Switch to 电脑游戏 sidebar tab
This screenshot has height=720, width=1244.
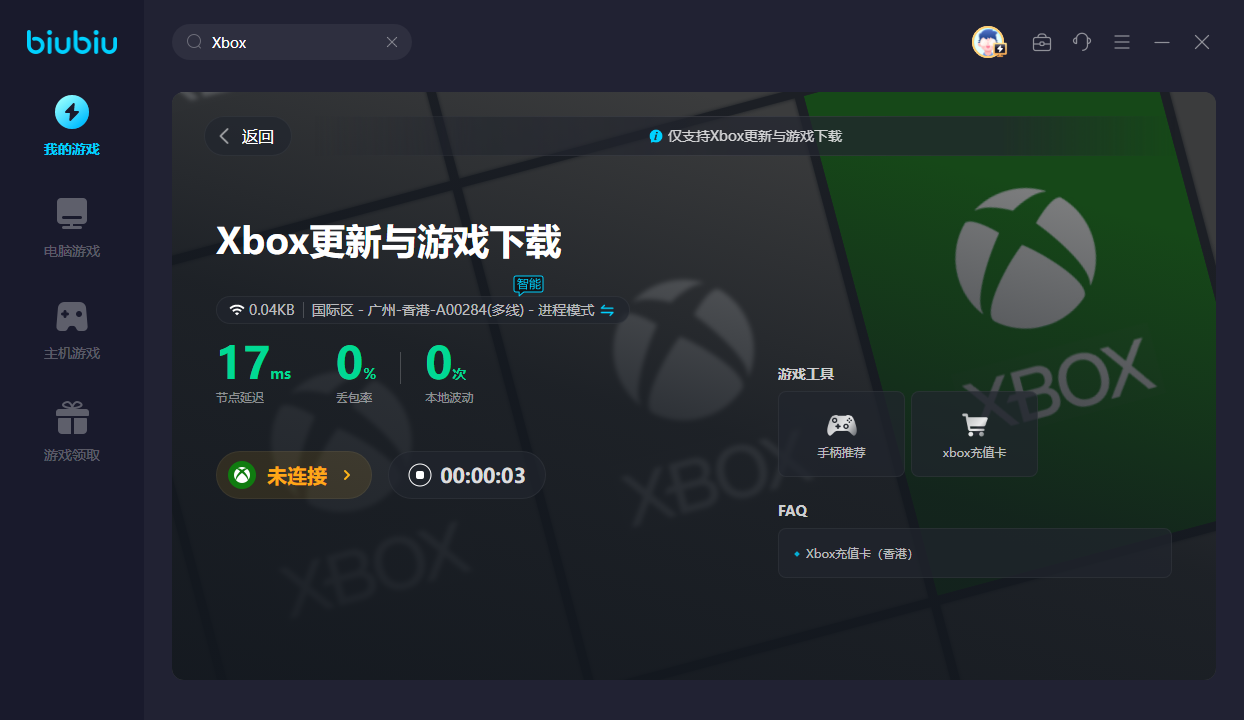72,214
